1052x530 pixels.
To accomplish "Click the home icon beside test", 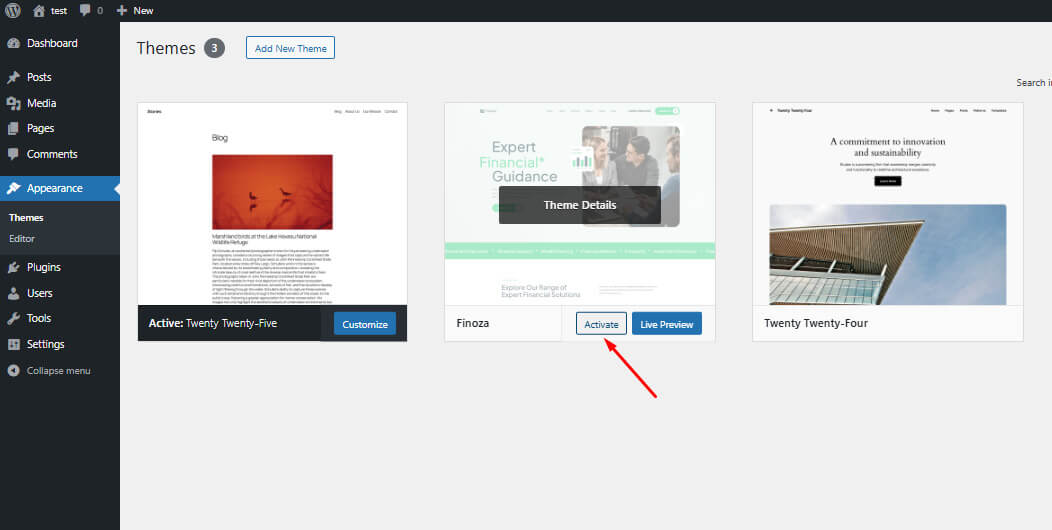I will [x=39, y=11].
